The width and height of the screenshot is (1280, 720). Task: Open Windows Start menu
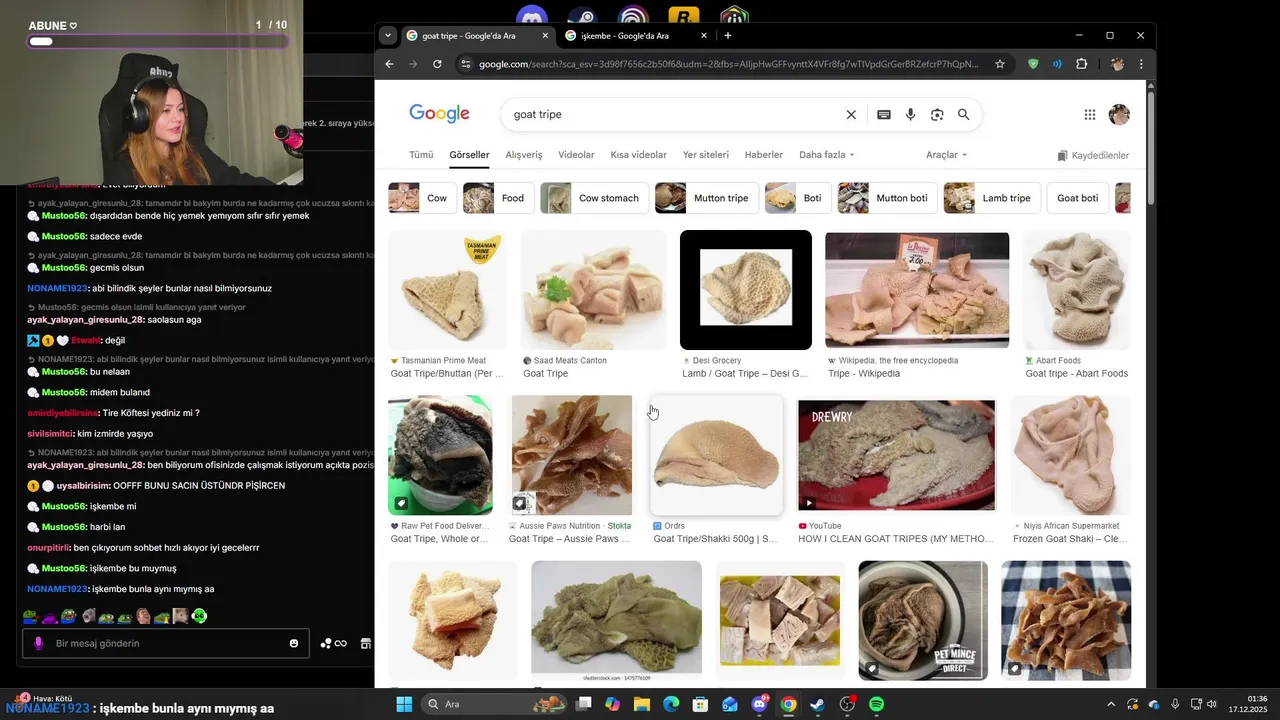pyautogui.click(x=404, y=704)
